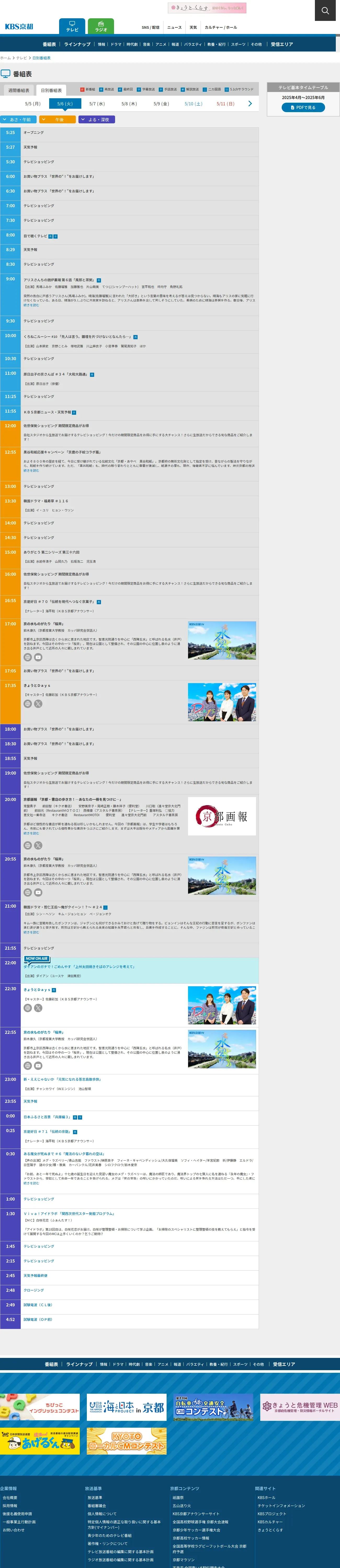
Task: Select the 5/10 (土) date tab
Action: 193,104
